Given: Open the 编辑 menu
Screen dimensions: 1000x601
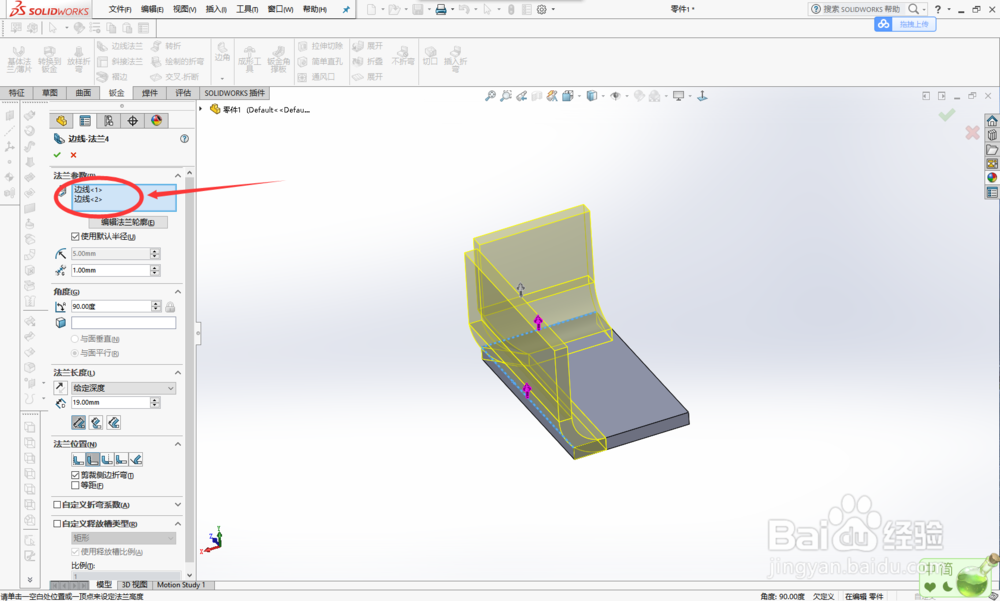Looking at the screenshot, I should (152, 9).
